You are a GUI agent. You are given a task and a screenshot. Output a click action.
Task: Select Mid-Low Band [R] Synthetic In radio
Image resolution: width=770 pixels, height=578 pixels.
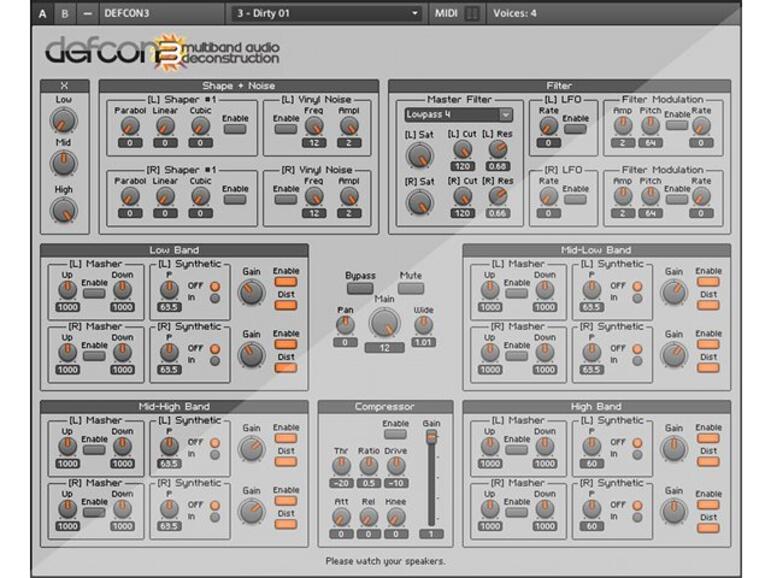pos(637,361)
